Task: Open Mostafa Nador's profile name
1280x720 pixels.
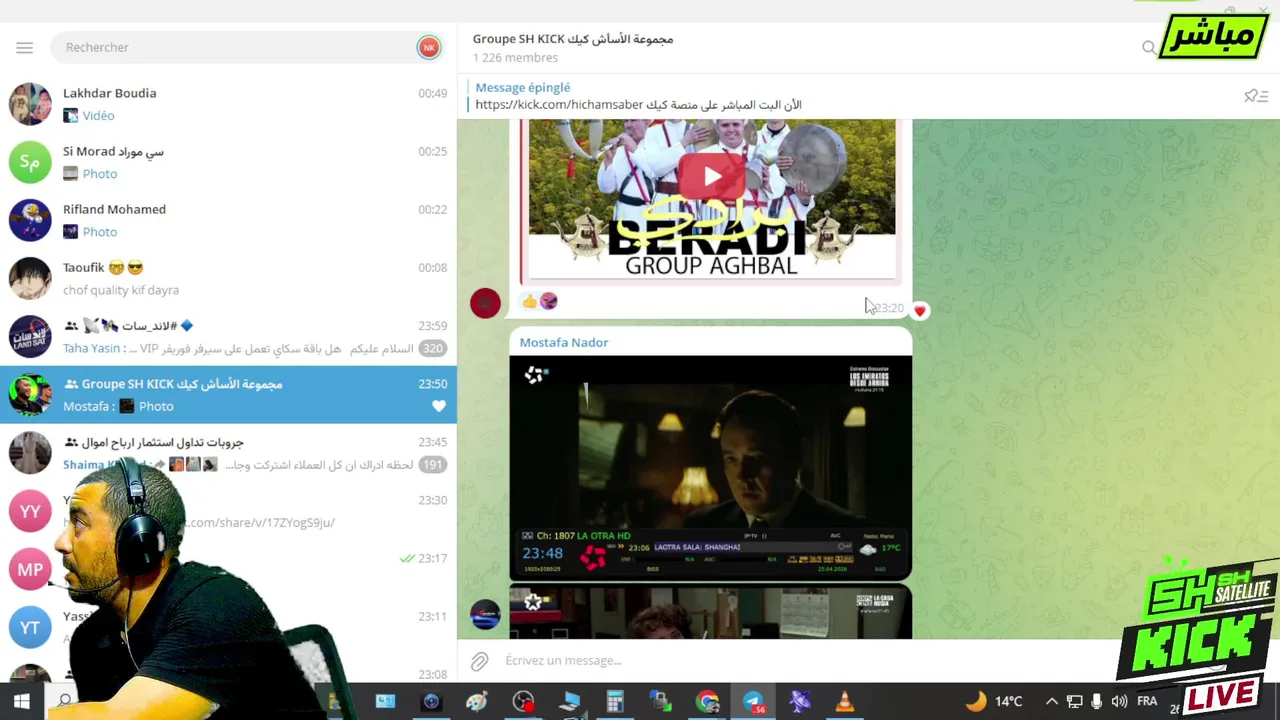Action: pos(564,342)
